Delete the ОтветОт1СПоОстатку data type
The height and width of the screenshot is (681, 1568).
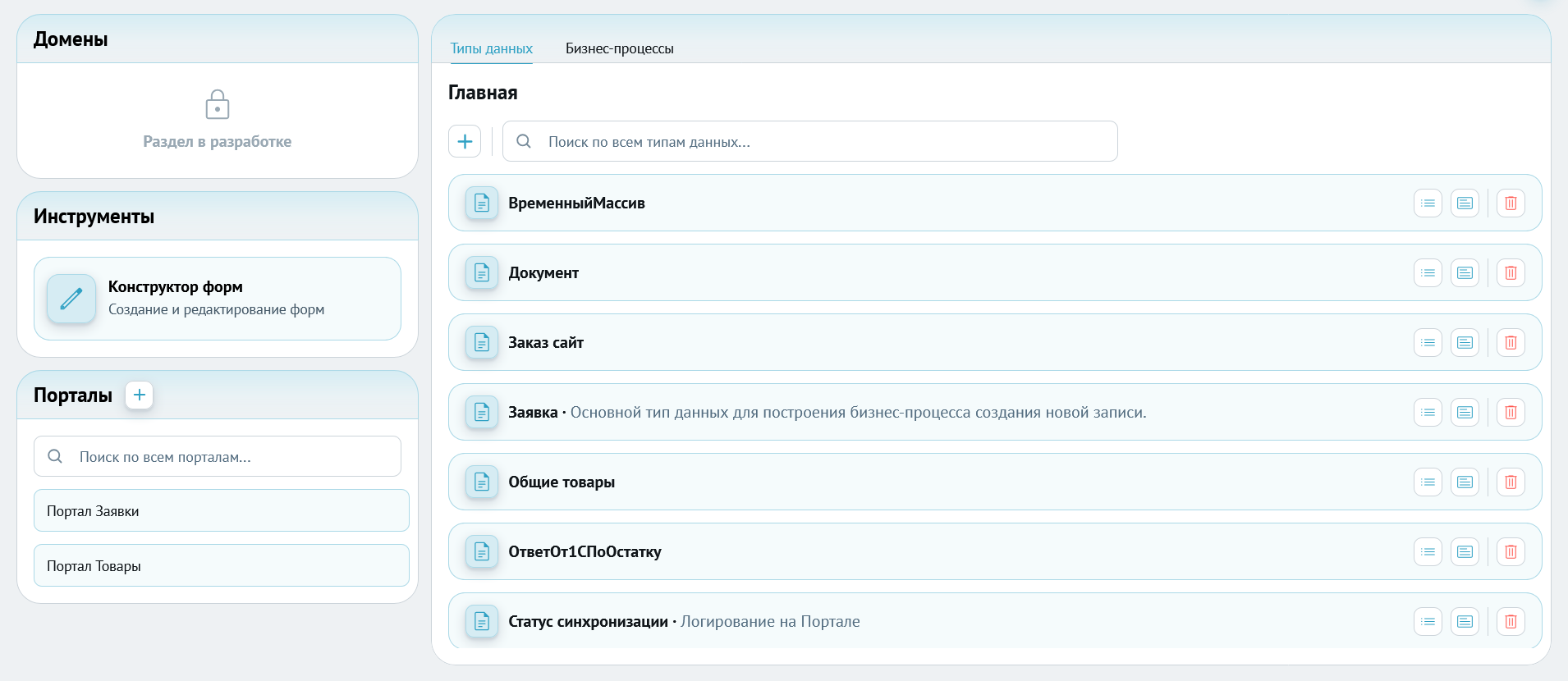1511,551
